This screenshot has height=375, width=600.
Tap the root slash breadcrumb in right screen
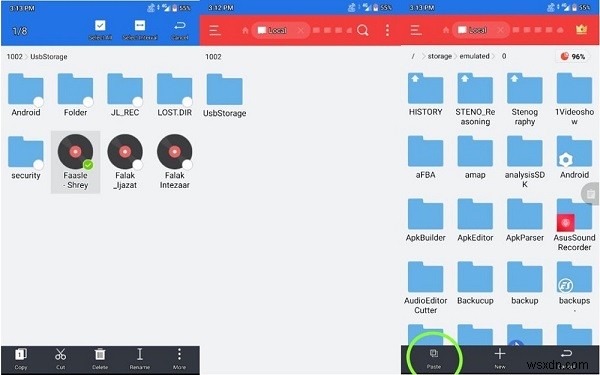(x=413, y=56)
